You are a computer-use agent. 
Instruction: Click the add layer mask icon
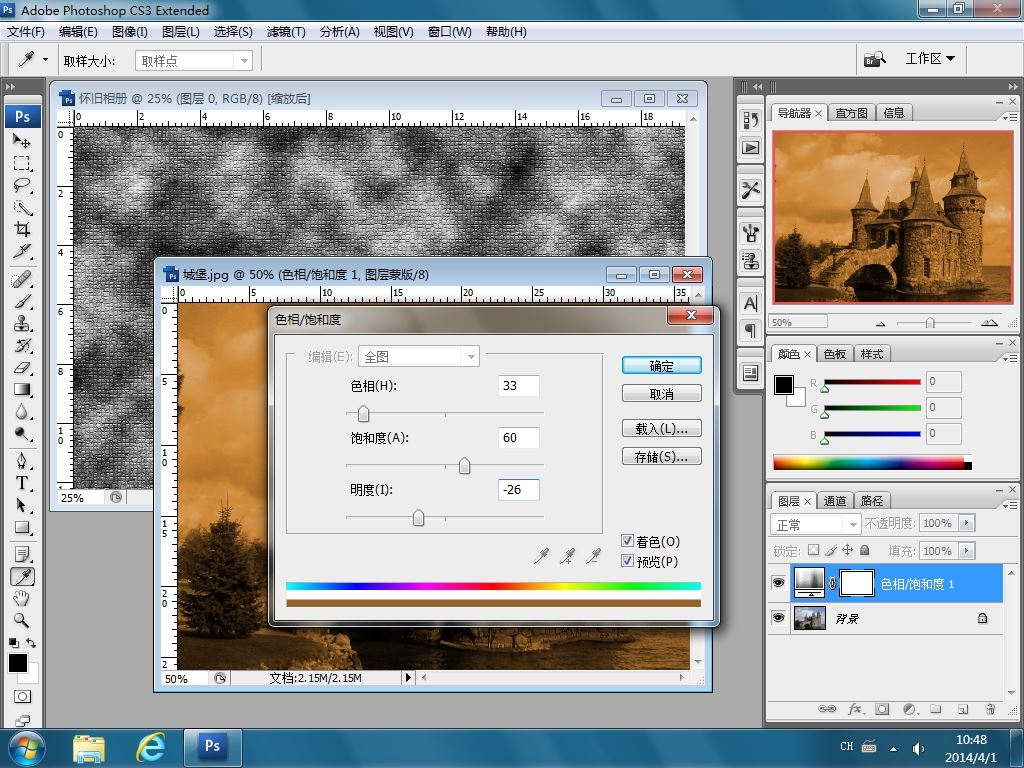point(882,709)
